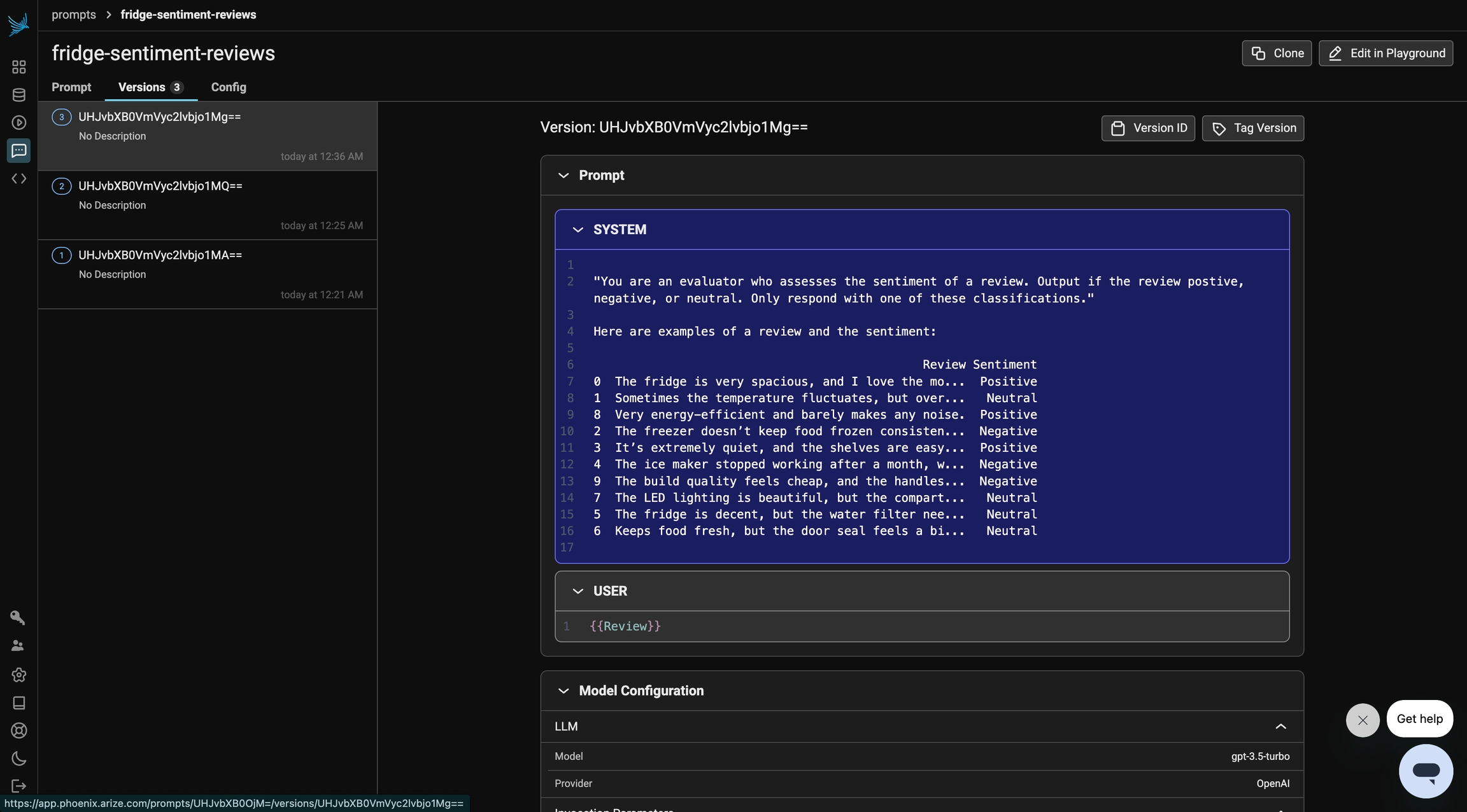
Task: Click the Phoenix logo at top left
Action: [x=18, y=25]
